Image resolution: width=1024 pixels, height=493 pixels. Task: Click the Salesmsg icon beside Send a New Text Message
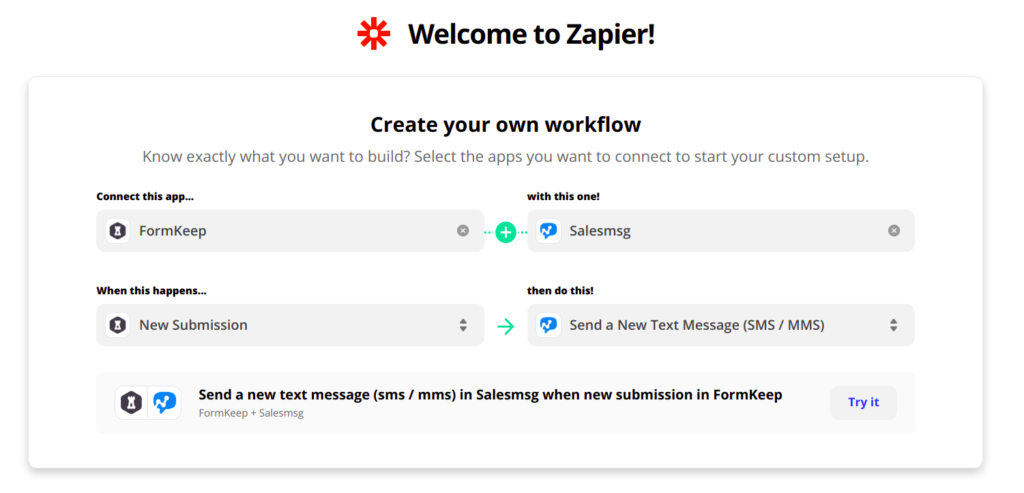coord(548,325)
